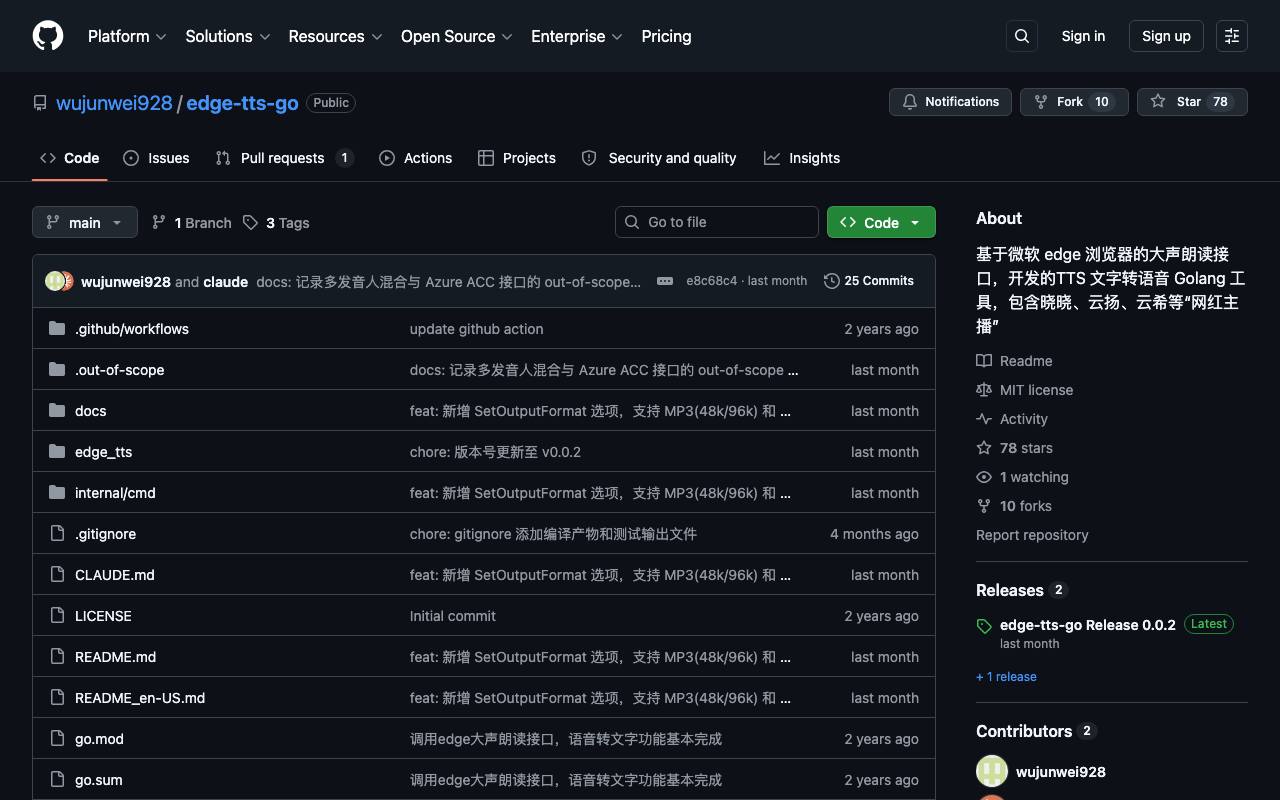The width and height of the screenshot is (1280, 800).
Task: Click the folder icon beside edge_tts
Action: click(57, 452)
